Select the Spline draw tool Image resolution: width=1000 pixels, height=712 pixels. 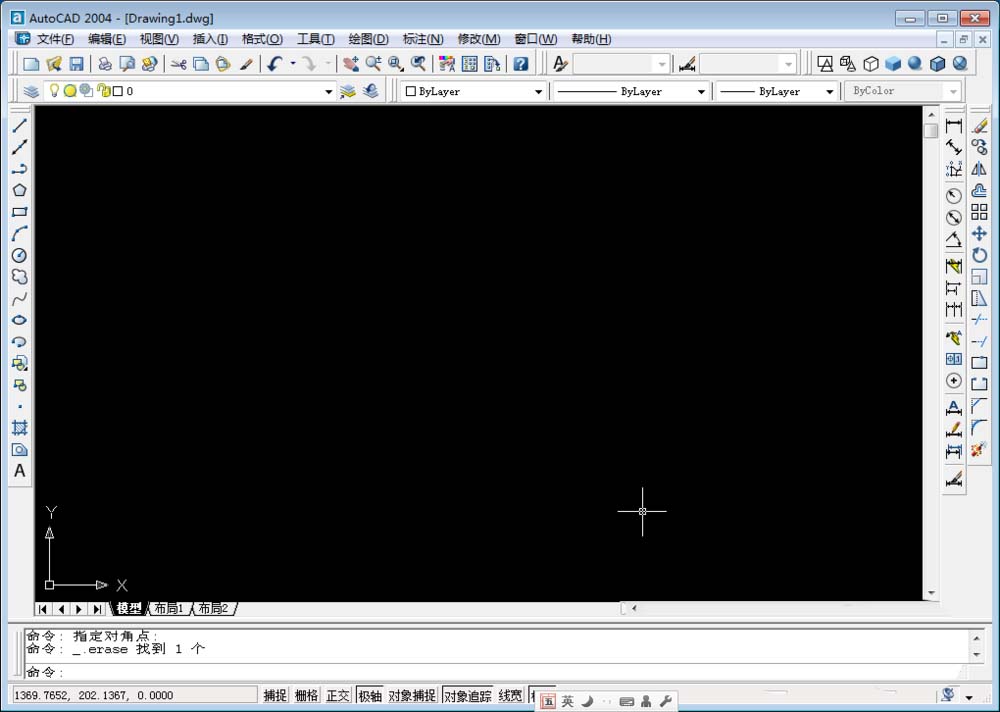(x=20, y=299)
